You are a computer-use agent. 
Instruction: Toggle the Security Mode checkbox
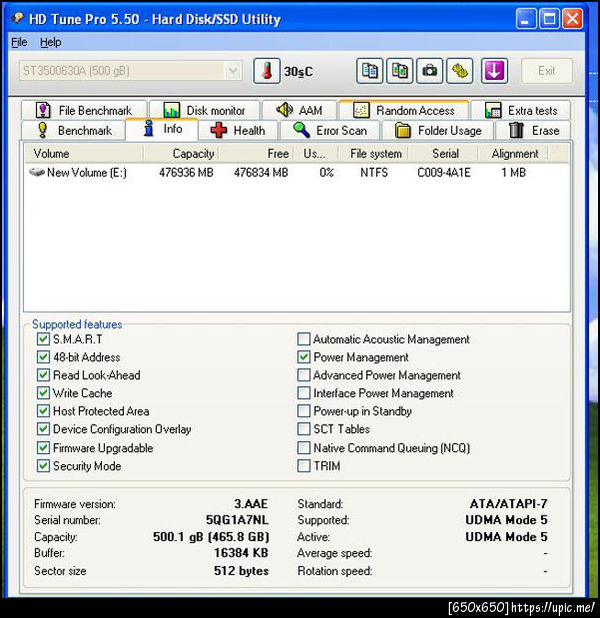(43, 466)
